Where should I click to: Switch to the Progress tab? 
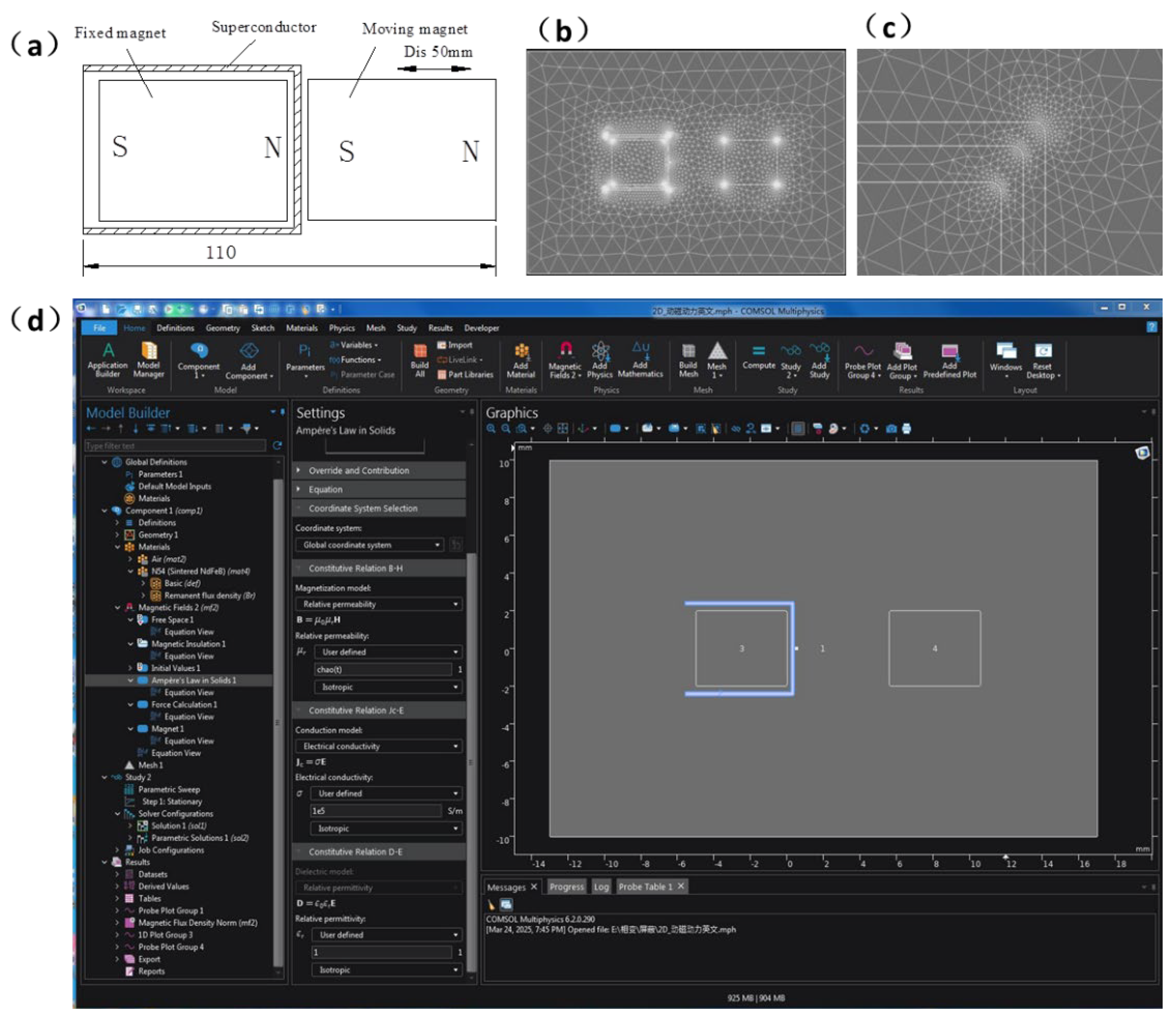pyautogui.click(x=566, y=886)
